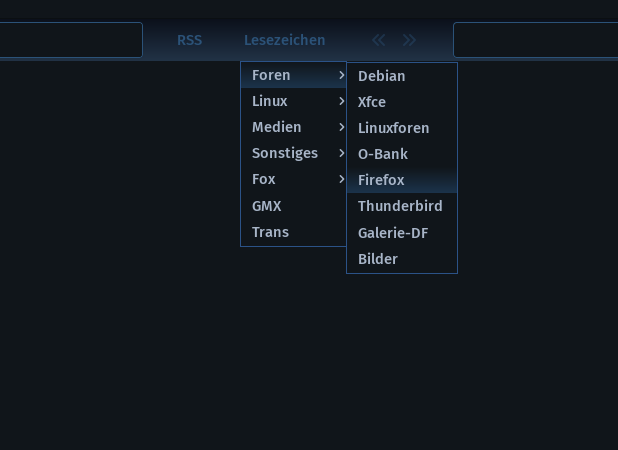
Task: Open the Lesezeichen bookmarks menu
Action: tap(284, 40)
